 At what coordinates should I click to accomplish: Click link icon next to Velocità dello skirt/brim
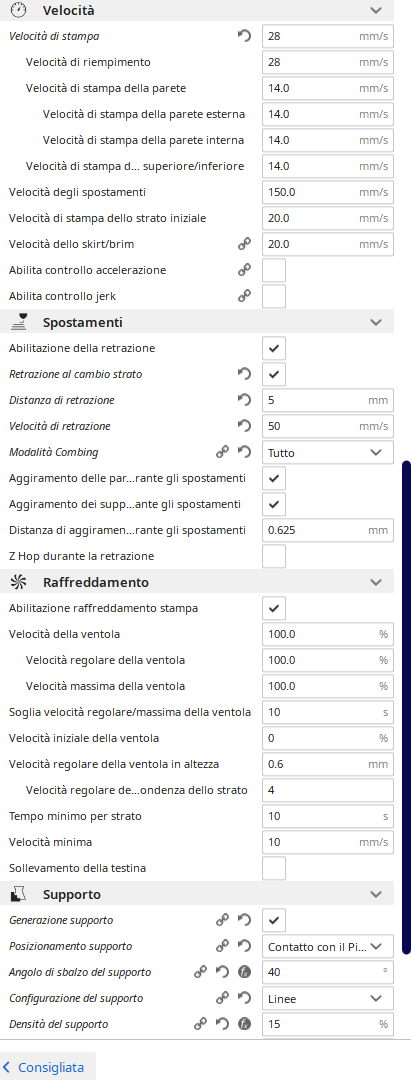tap(244, 244)
